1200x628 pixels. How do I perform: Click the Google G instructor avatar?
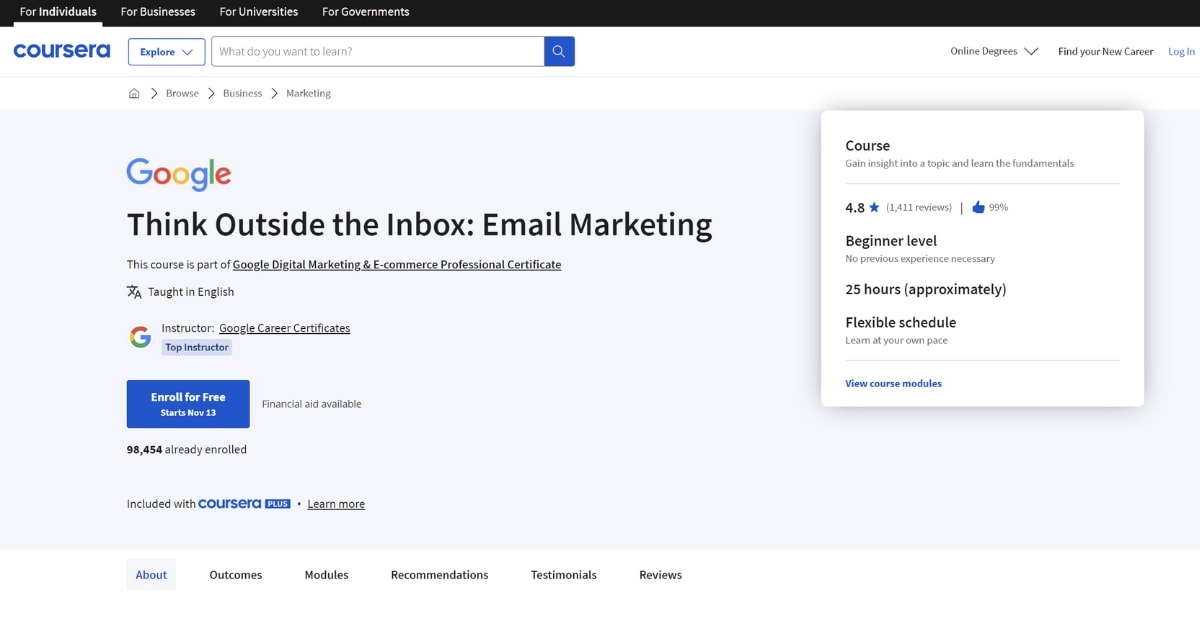140,337
